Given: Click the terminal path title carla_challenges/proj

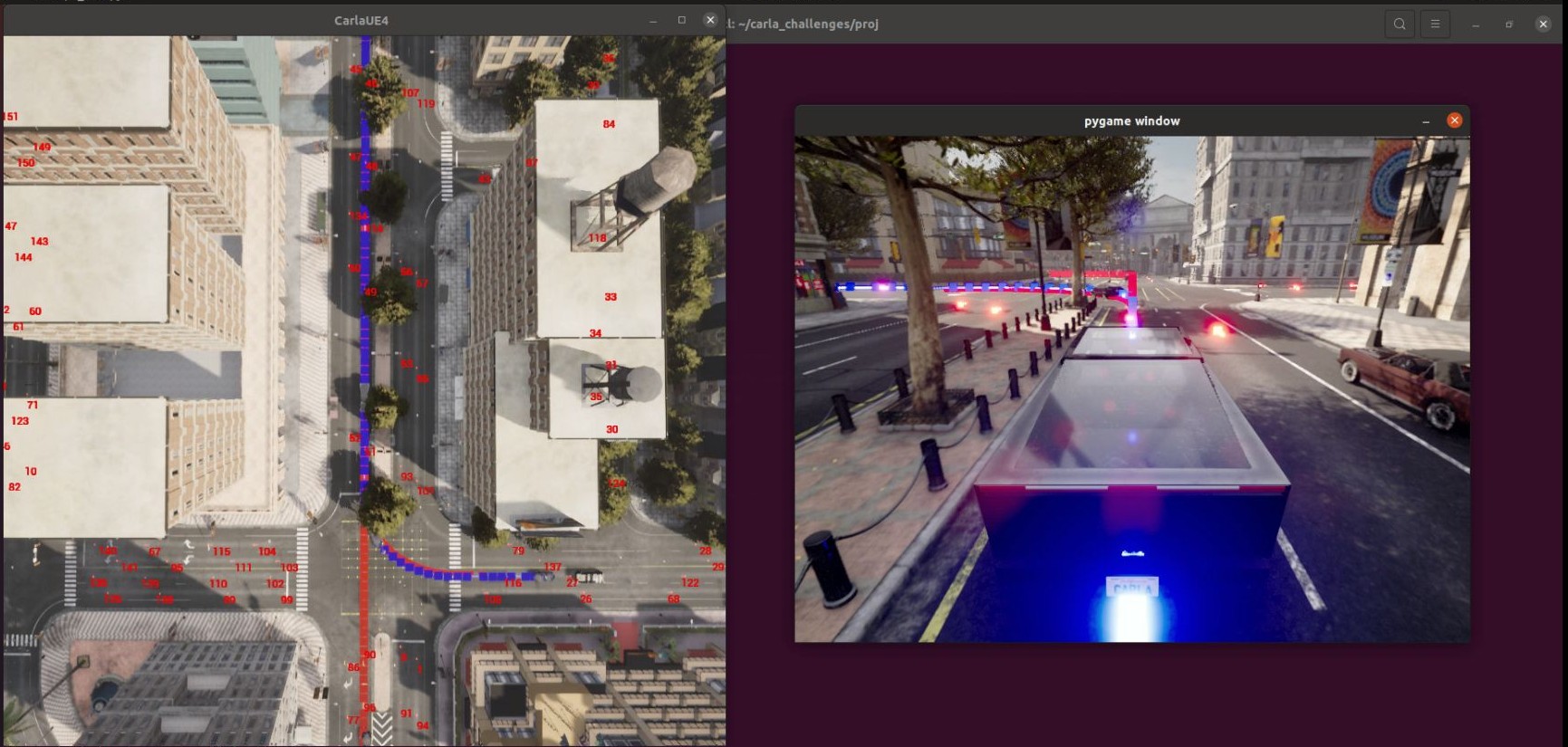Looking at the screenshot, I should (808, 24).
